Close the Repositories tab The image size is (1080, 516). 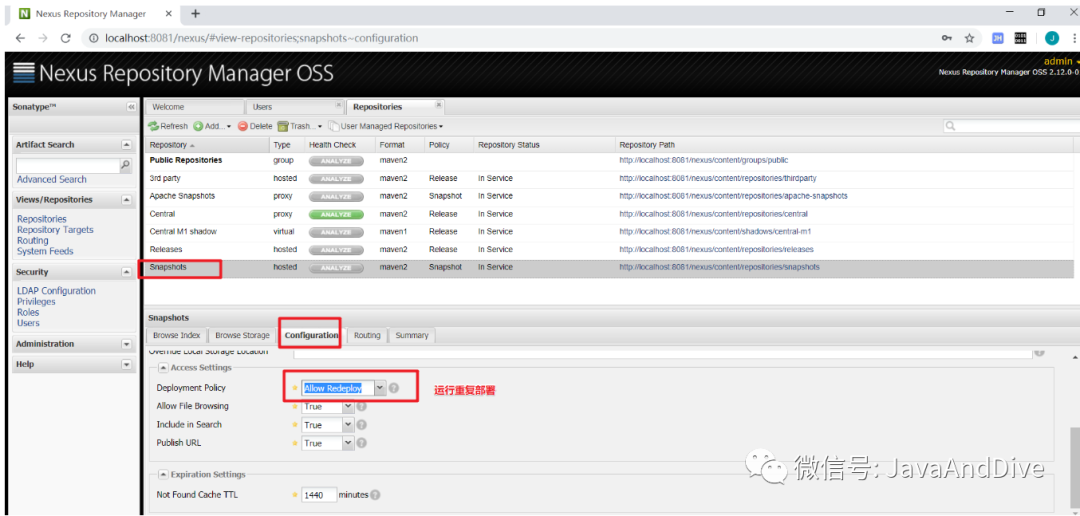point(438,105)
